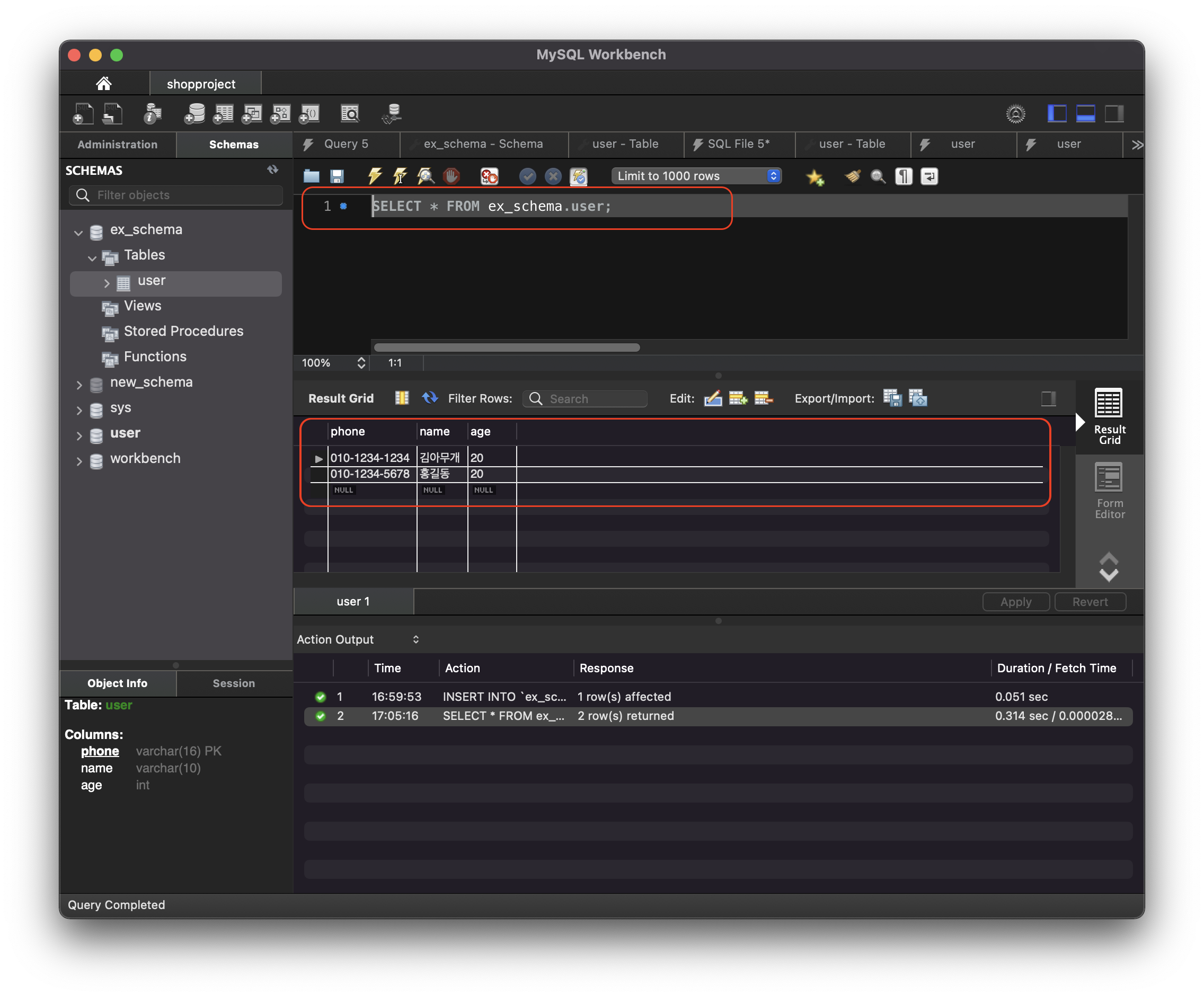The image size is (1204, 997).
Task: Click the Export recordset icon
Action: 892,398
